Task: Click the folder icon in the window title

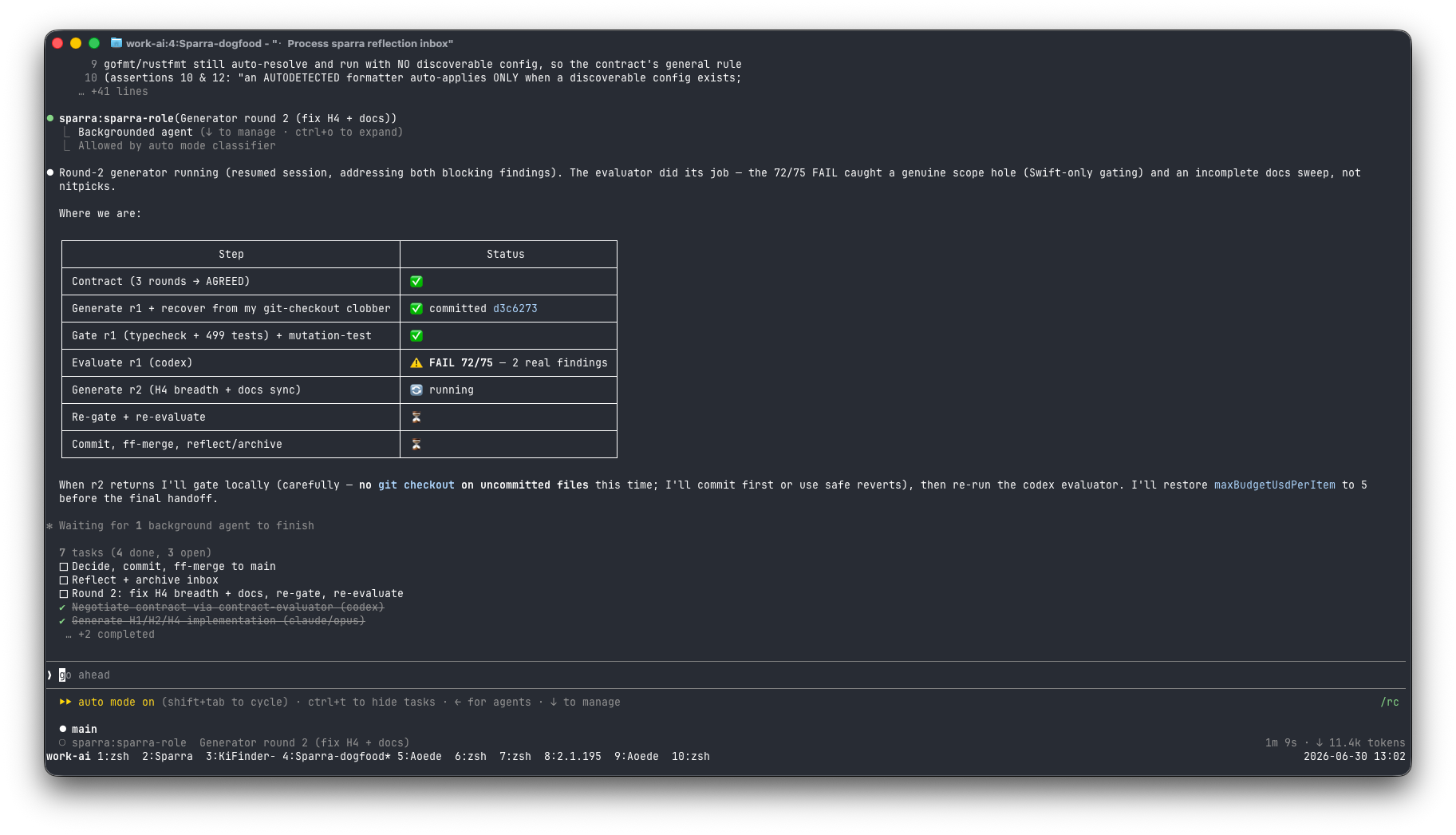Action: click(116, 43)
